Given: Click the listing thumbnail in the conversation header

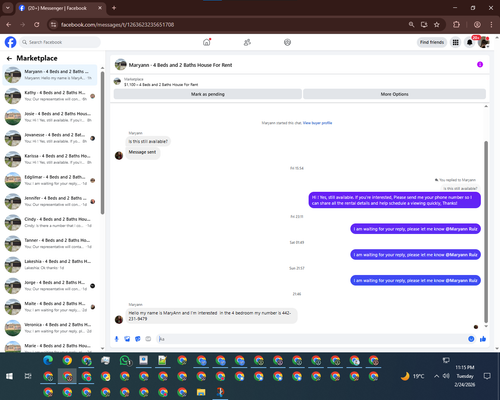Looking at the screenshot, I should tap(120, 65).
